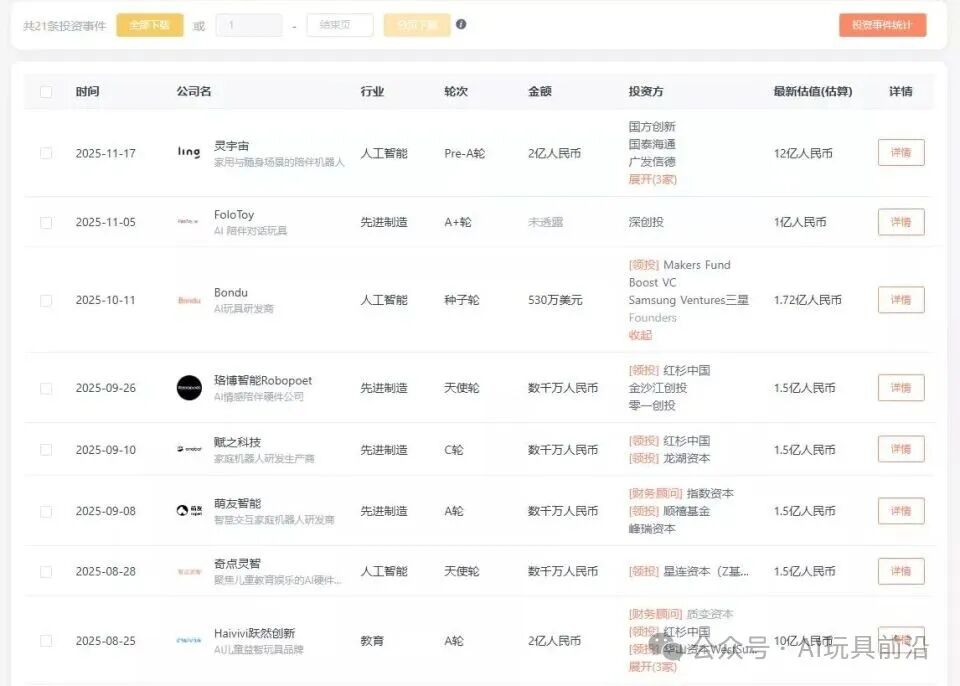The height and width of the screenshot is (686, 960).
Task: Click the FoloToy company logo
Action: click(188, 221)
